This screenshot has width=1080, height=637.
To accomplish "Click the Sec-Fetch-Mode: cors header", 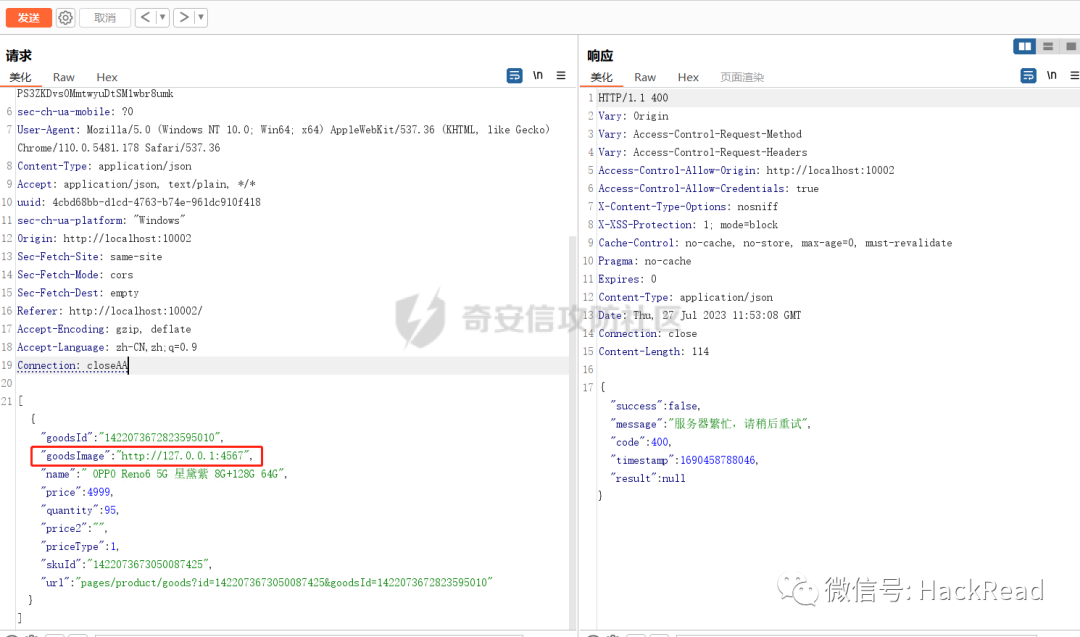I will click(75, 275).
